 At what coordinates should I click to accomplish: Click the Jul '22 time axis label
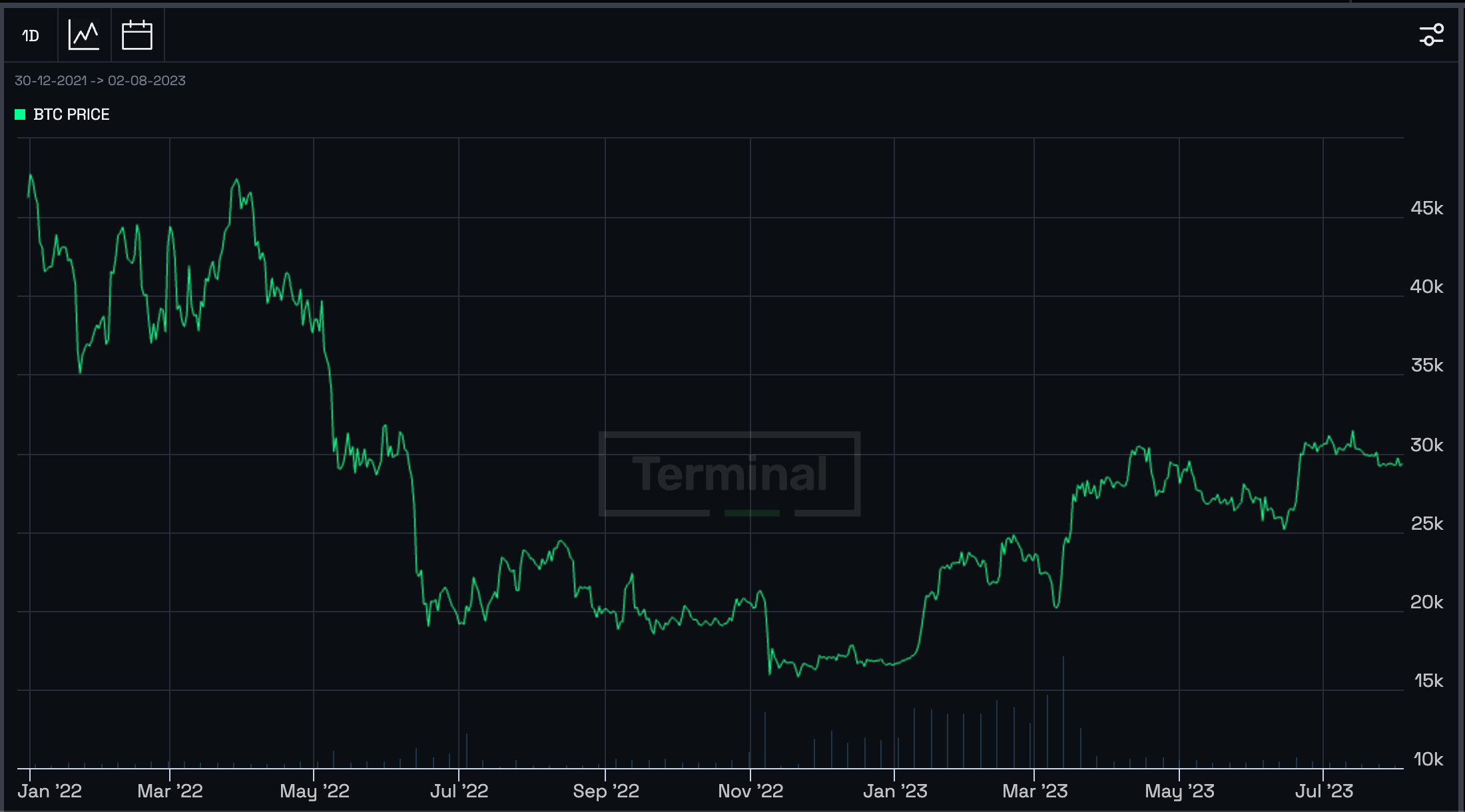(x=459, y=791)
